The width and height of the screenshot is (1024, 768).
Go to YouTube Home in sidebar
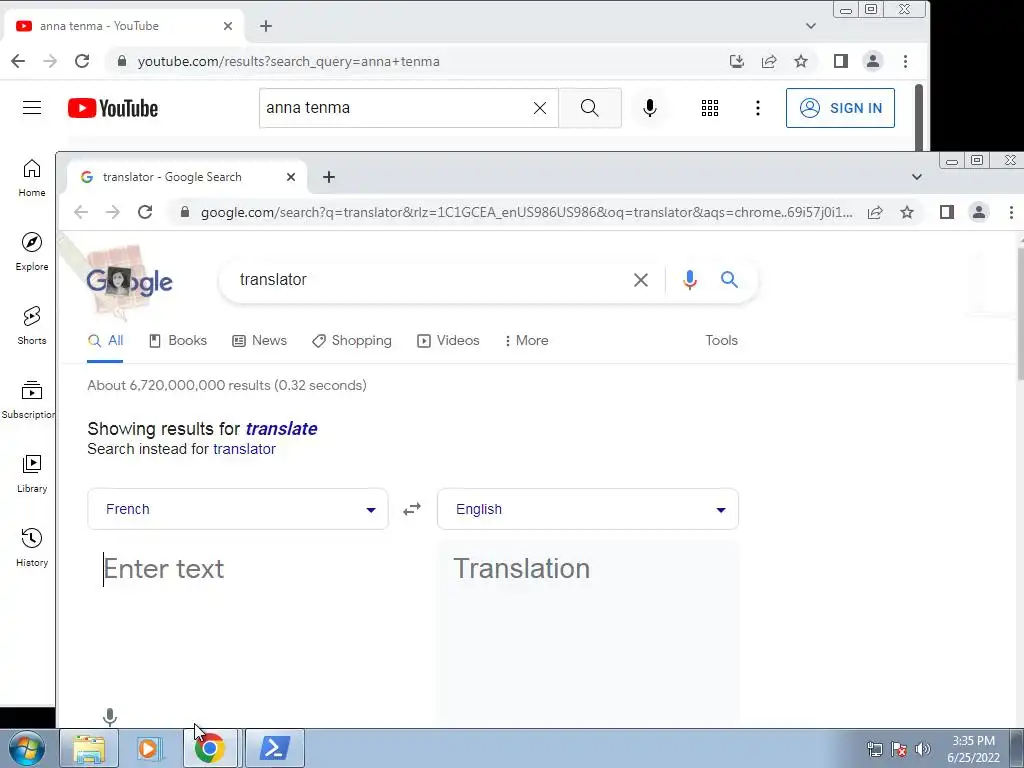pos(32,178)
